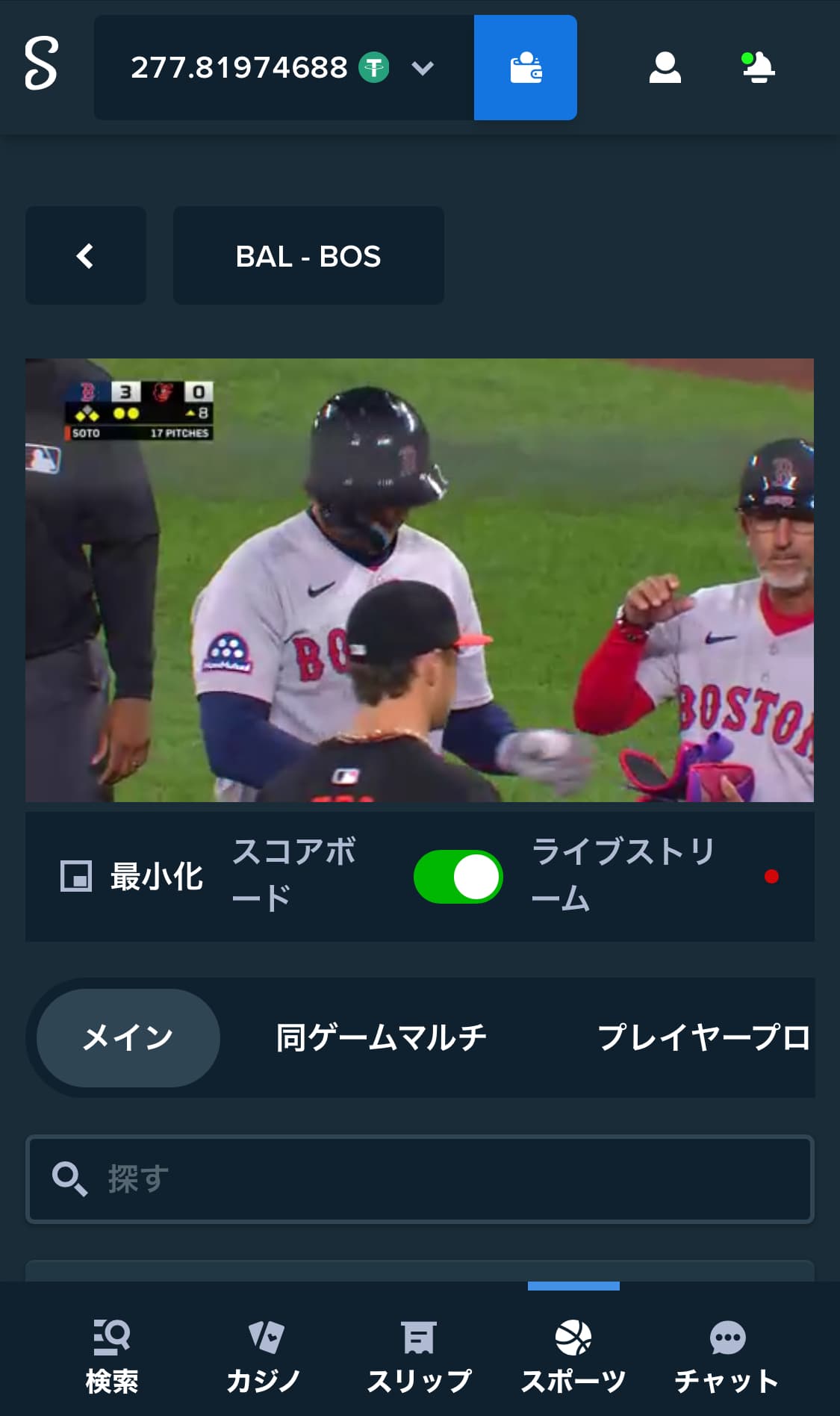Go back with the left chevron
Screen dimensions: 840x1416
86,255
